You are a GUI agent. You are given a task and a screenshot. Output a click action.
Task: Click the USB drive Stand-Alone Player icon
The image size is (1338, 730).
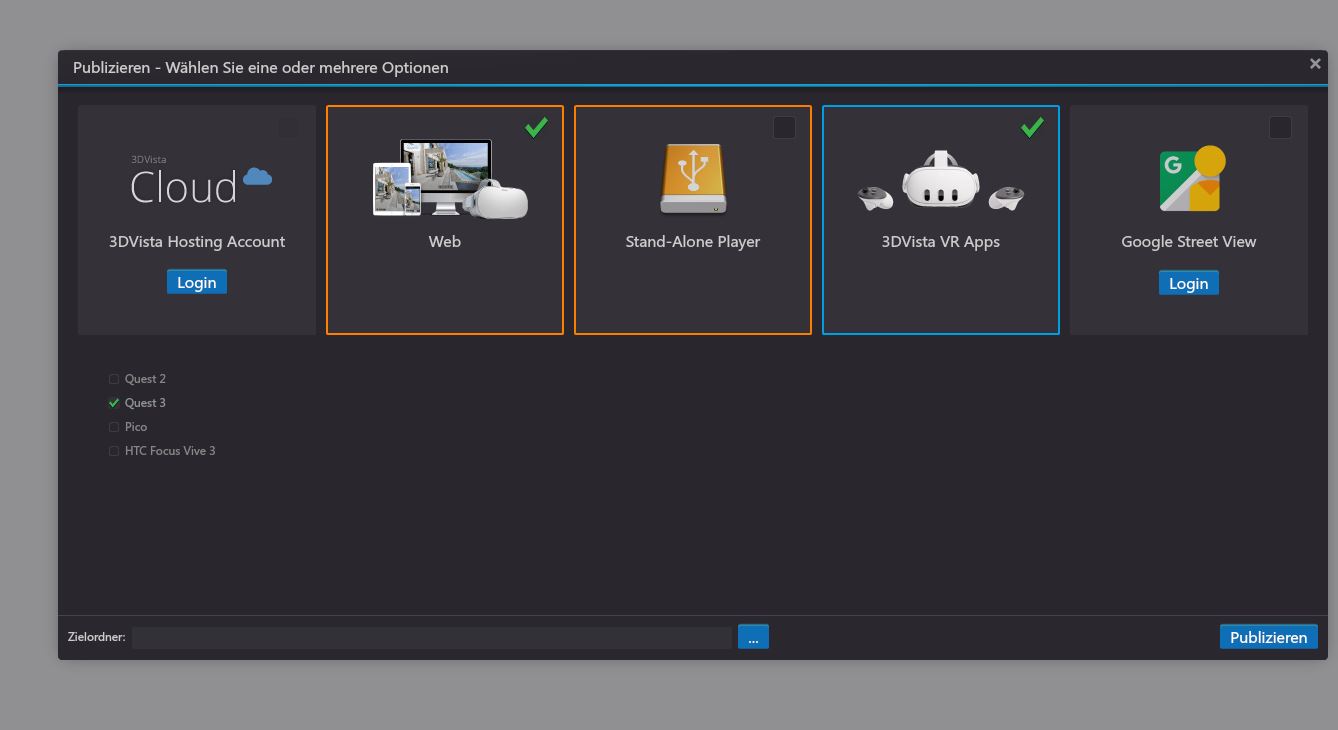(x=693, y=178)
